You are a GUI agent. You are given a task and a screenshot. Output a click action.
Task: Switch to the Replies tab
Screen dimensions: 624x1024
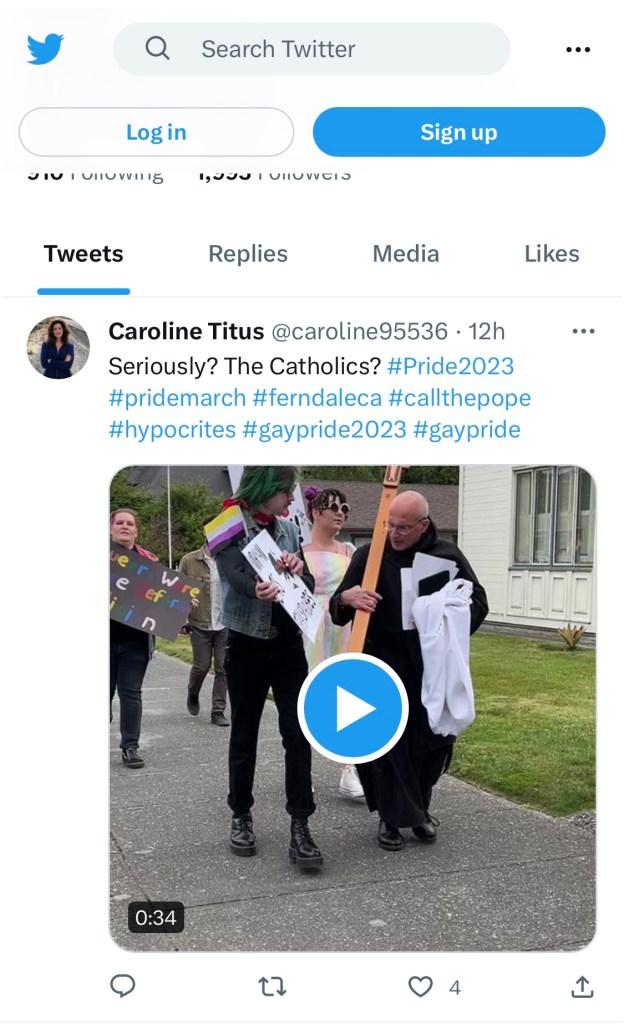coord(248,253)
